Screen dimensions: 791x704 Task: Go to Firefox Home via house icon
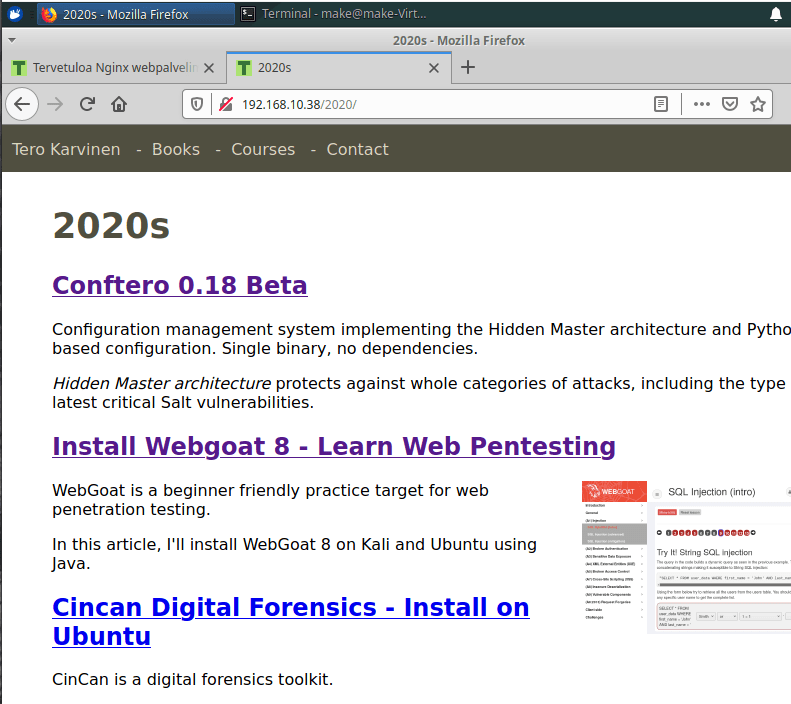click(119, 104)
